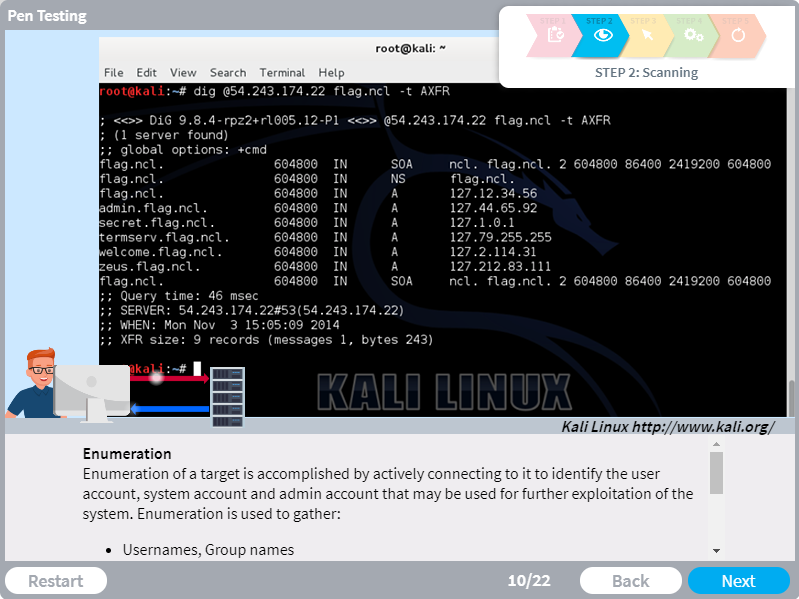The height and width of the screenshot is (599, 799).
Task: Click the IP address 127.2.114.31
Action: 493,252
